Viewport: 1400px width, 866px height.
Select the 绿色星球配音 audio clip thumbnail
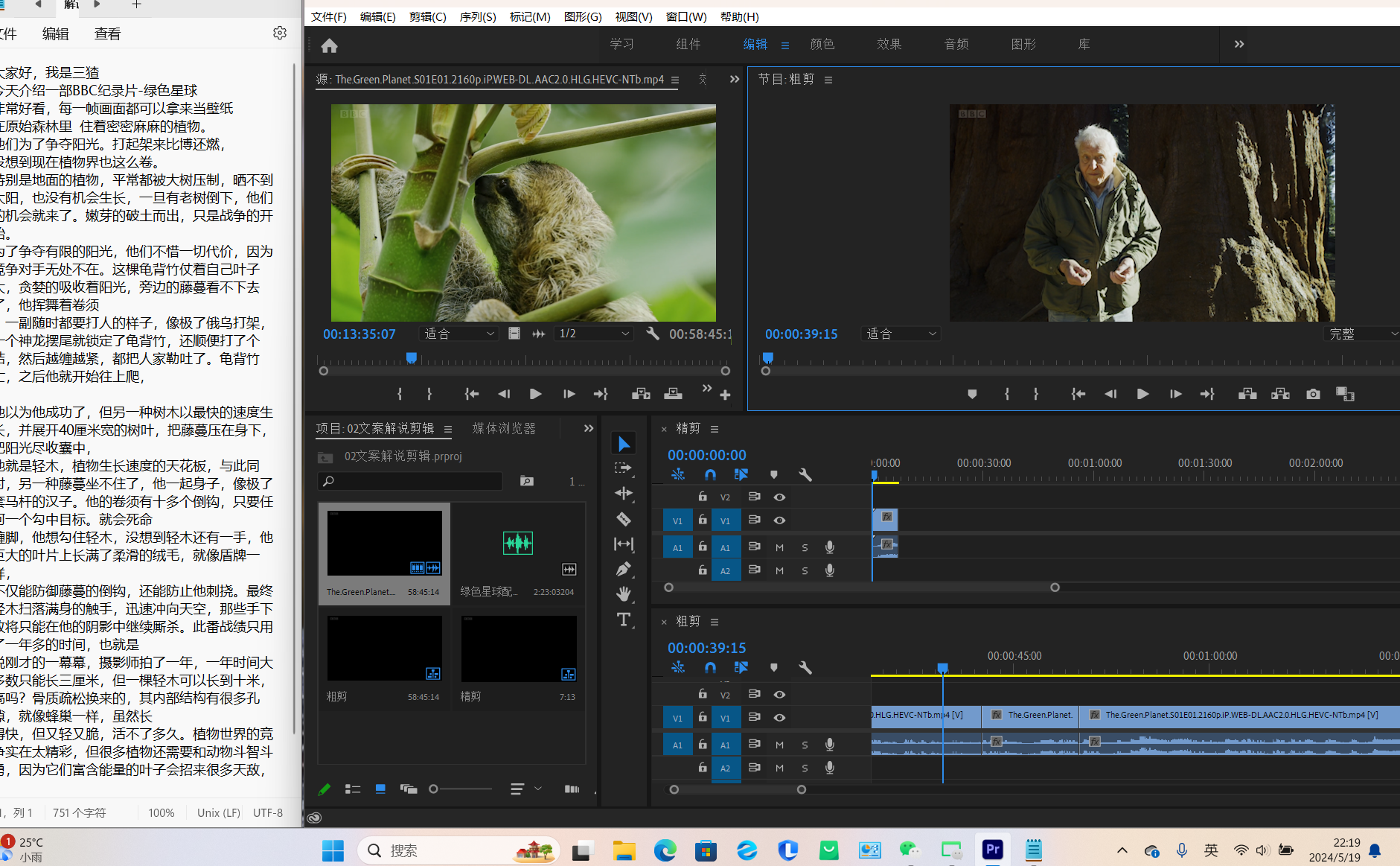point(518,544)
